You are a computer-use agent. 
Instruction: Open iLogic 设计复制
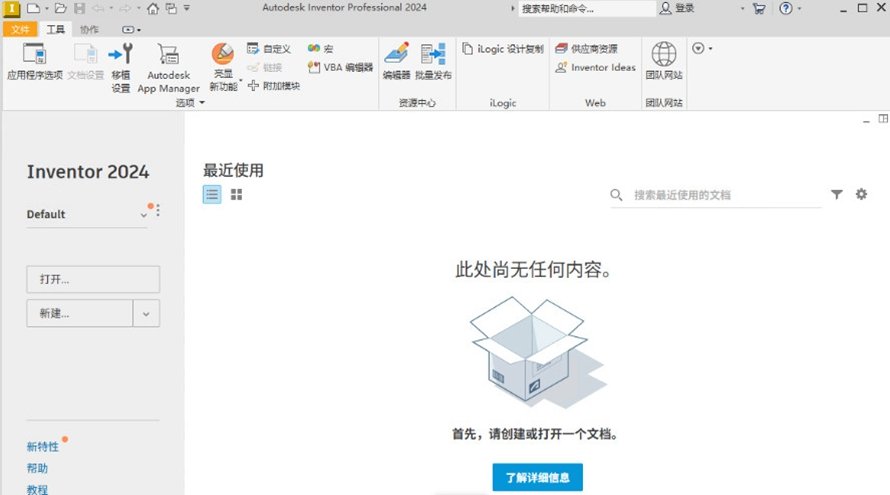tap(503, 49)
